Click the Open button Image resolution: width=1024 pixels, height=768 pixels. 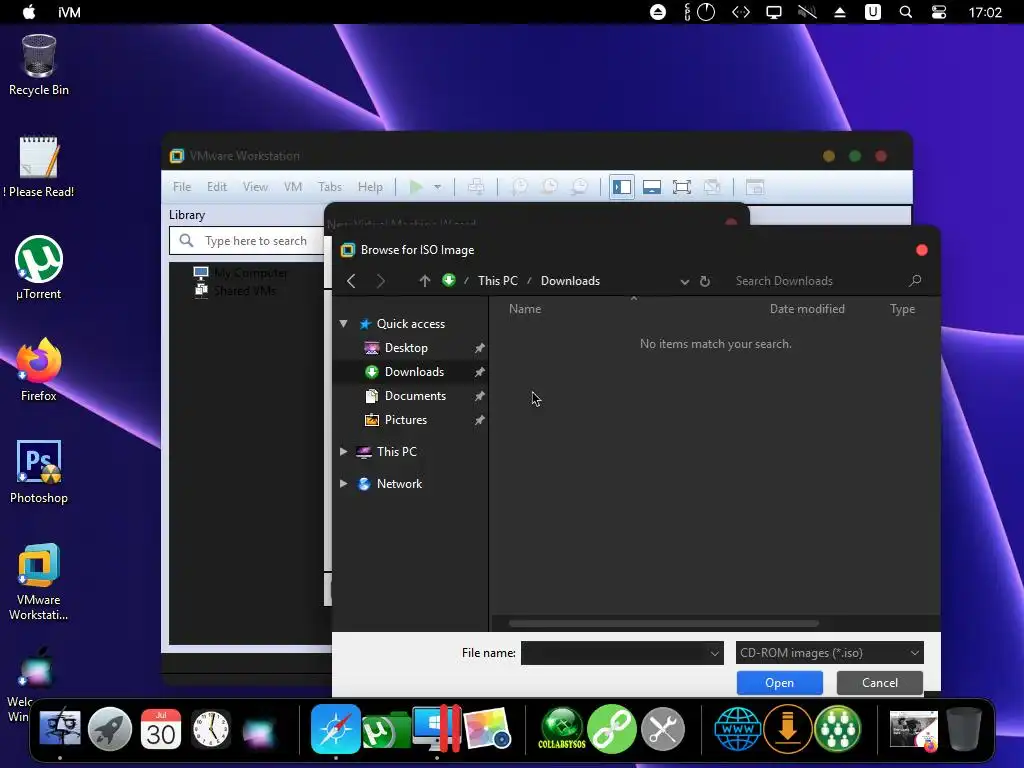pos(780,683)
